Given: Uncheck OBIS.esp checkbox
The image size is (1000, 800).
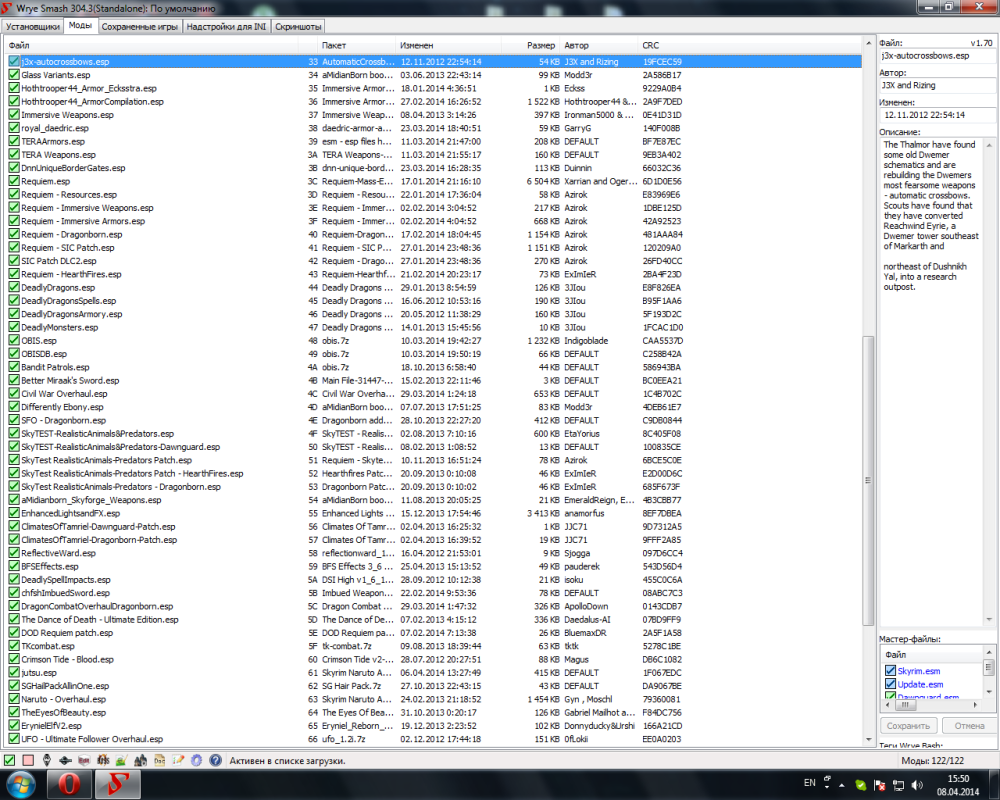Looking at the screenshot, I should (x=14, y=341).
